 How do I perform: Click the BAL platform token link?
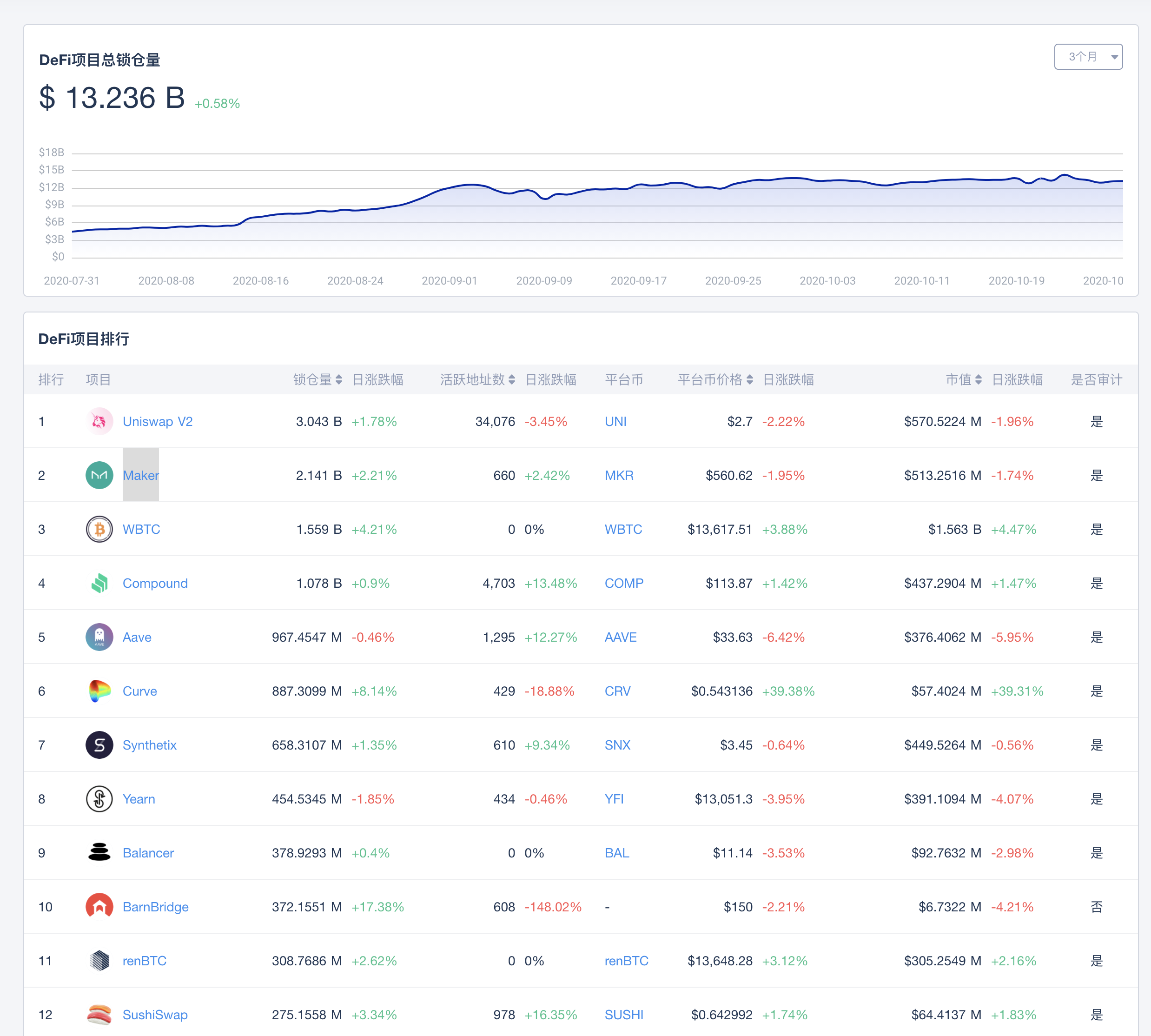(x=617, y=853)
